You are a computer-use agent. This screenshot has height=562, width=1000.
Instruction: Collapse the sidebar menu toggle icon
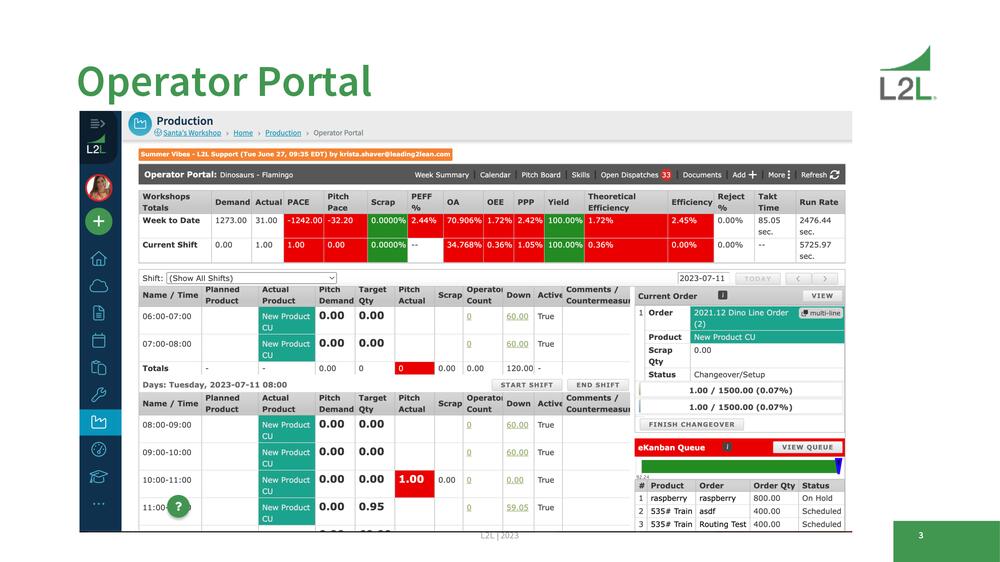tap(98, 123)
